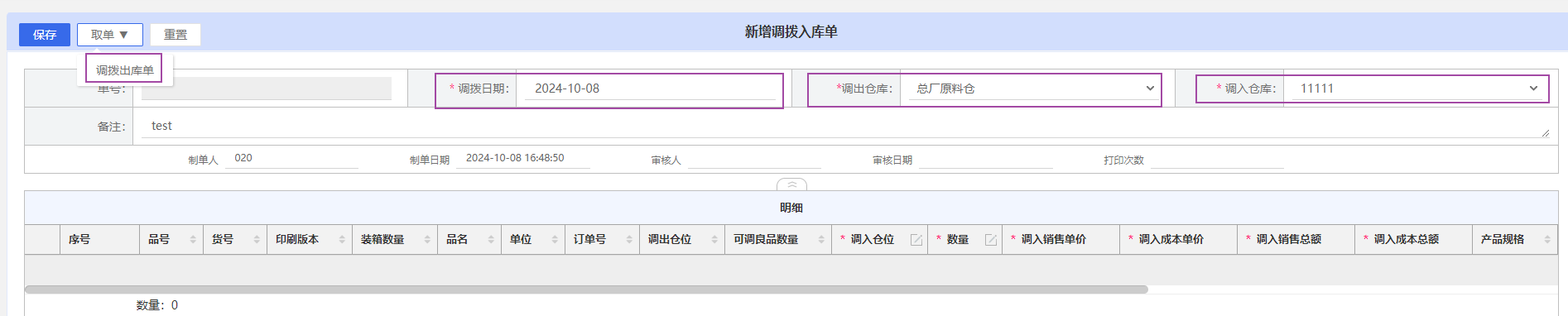Open the 调入仓库 dropdown showing 11111

[x=1418, y=89]
